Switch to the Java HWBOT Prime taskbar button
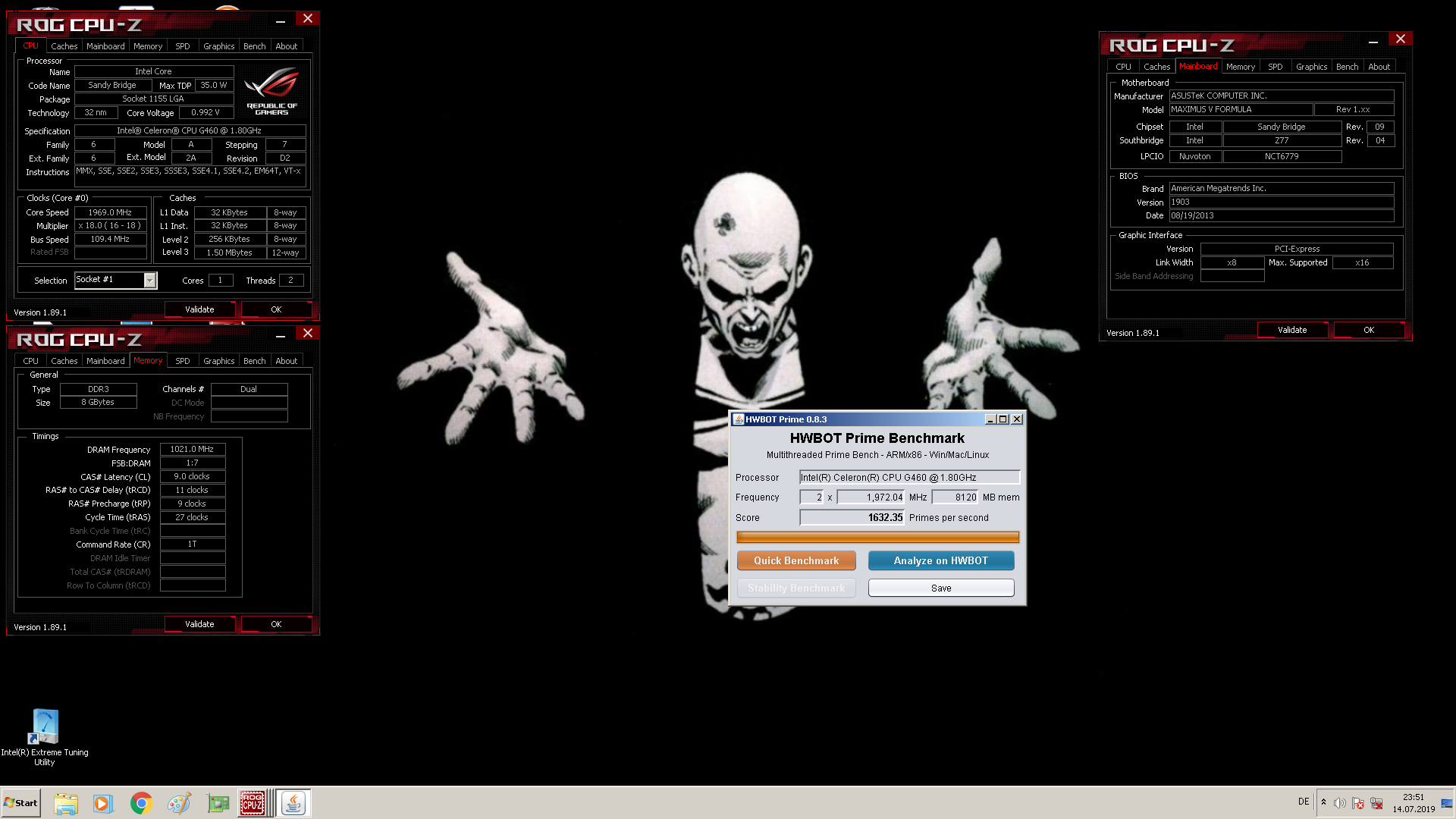 point(293,803)
